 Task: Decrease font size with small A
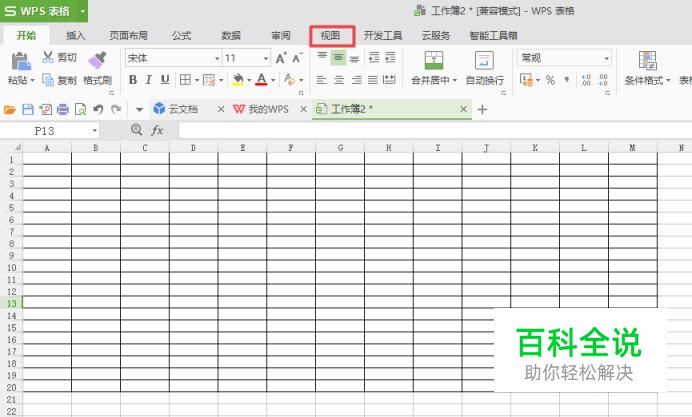coord(297,58)
